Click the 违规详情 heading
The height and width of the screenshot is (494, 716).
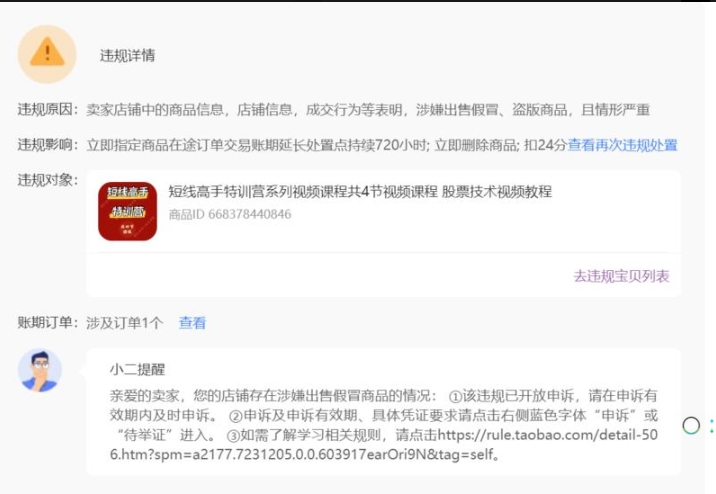(x=127, y=55)
